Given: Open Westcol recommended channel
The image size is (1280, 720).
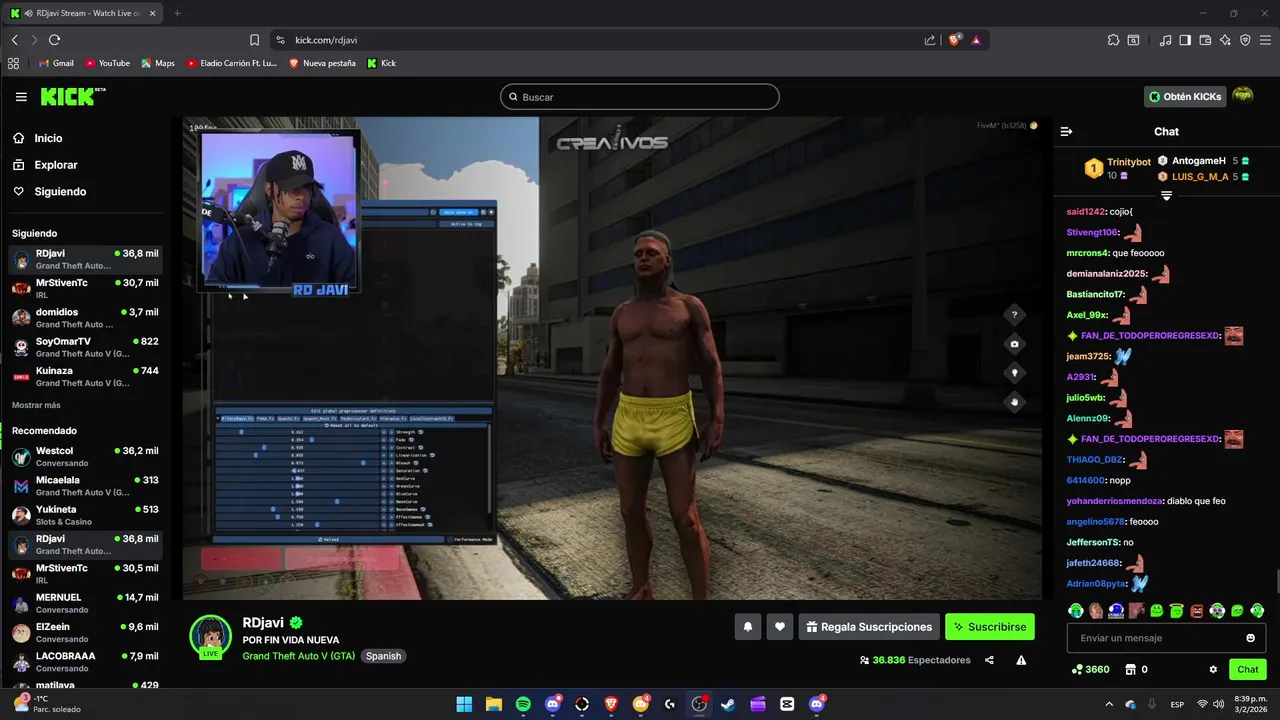Looking at the screenshot, I should click(84, 456).
